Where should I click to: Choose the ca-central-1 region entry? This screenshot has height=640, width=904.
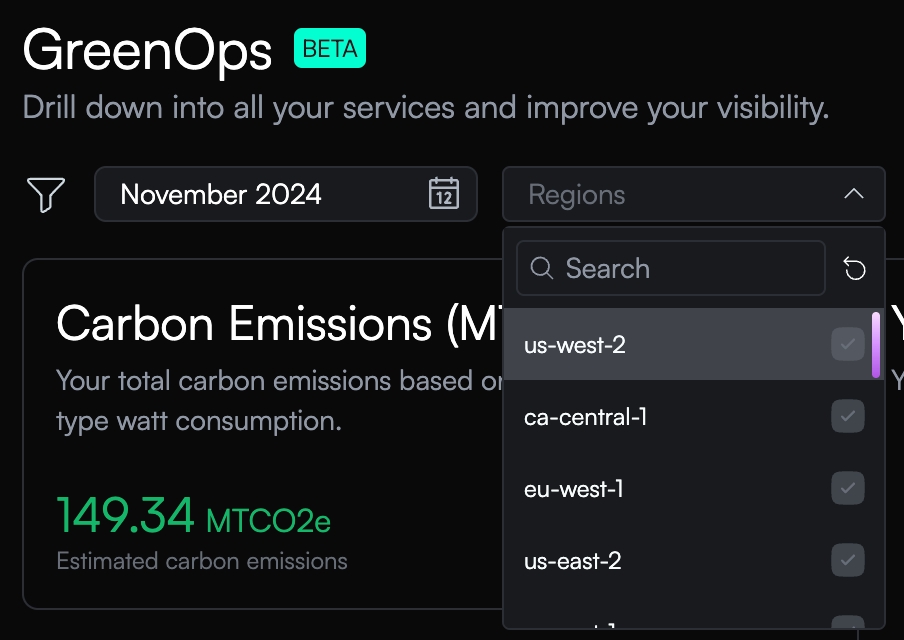[x=586, y=417]
